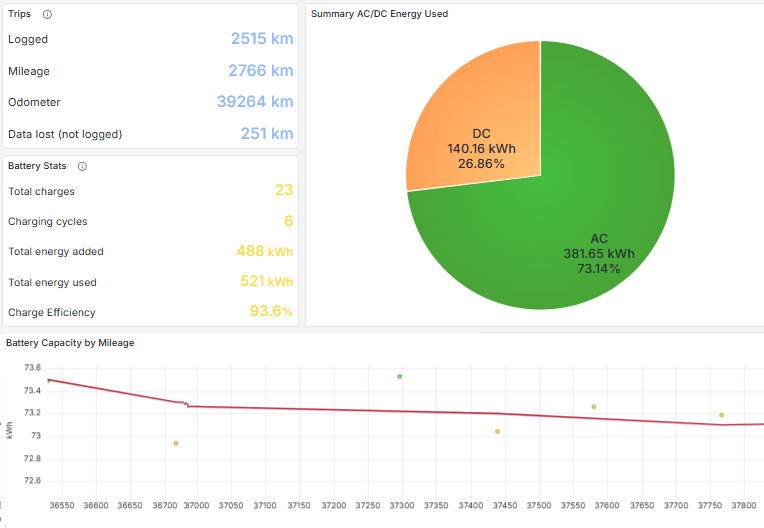Click the info icon next to Trips
The height and width of the screenshot is (528, 764).
(x=47, y=15)
